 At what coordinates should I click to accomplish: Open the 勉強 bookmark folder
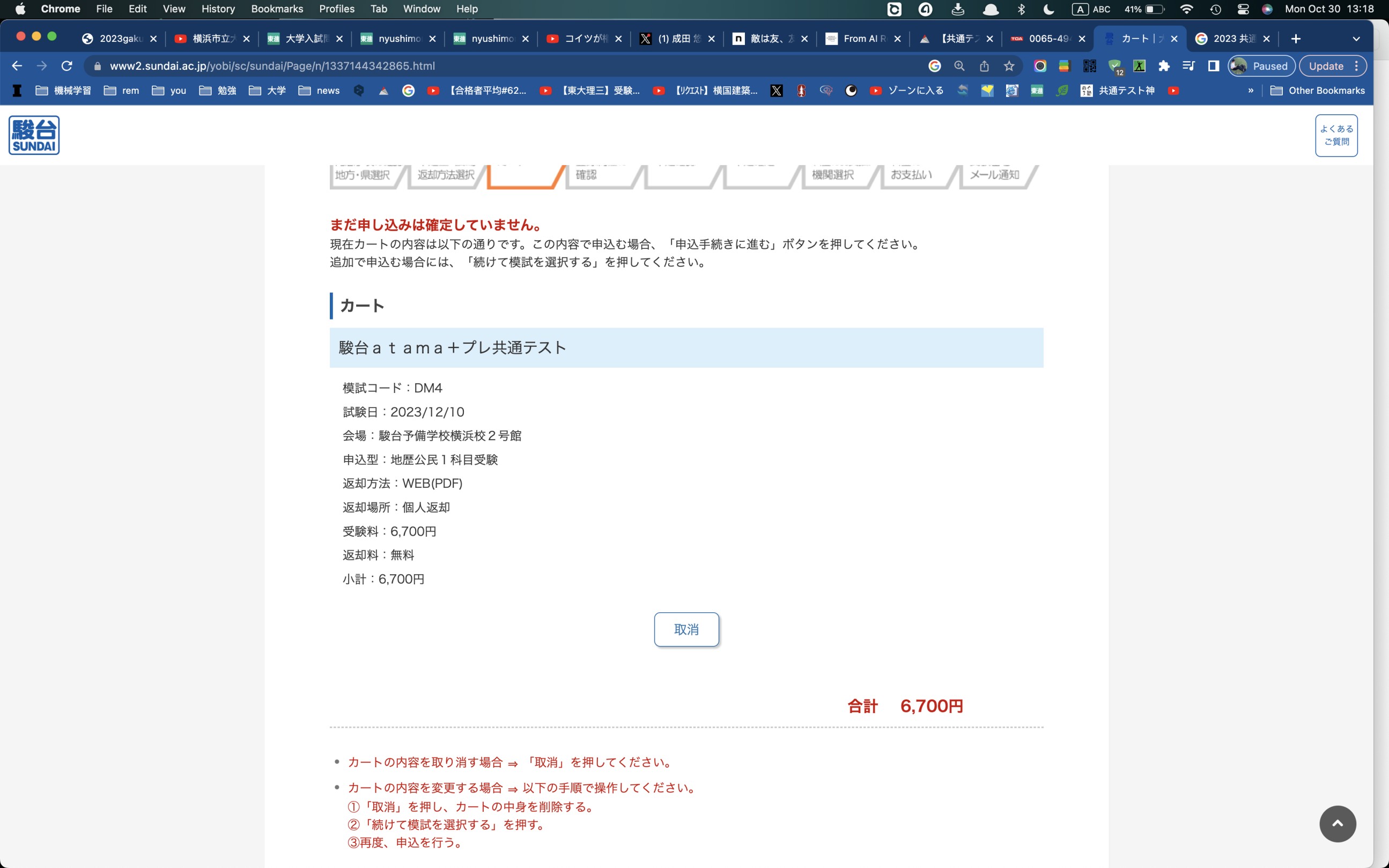218,91
